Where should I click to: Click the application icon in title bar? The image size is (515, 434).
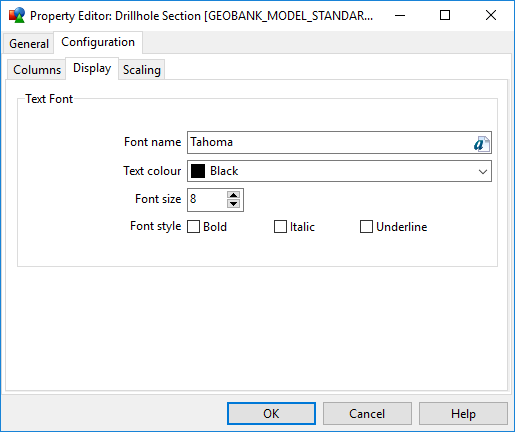click(17, 15)
